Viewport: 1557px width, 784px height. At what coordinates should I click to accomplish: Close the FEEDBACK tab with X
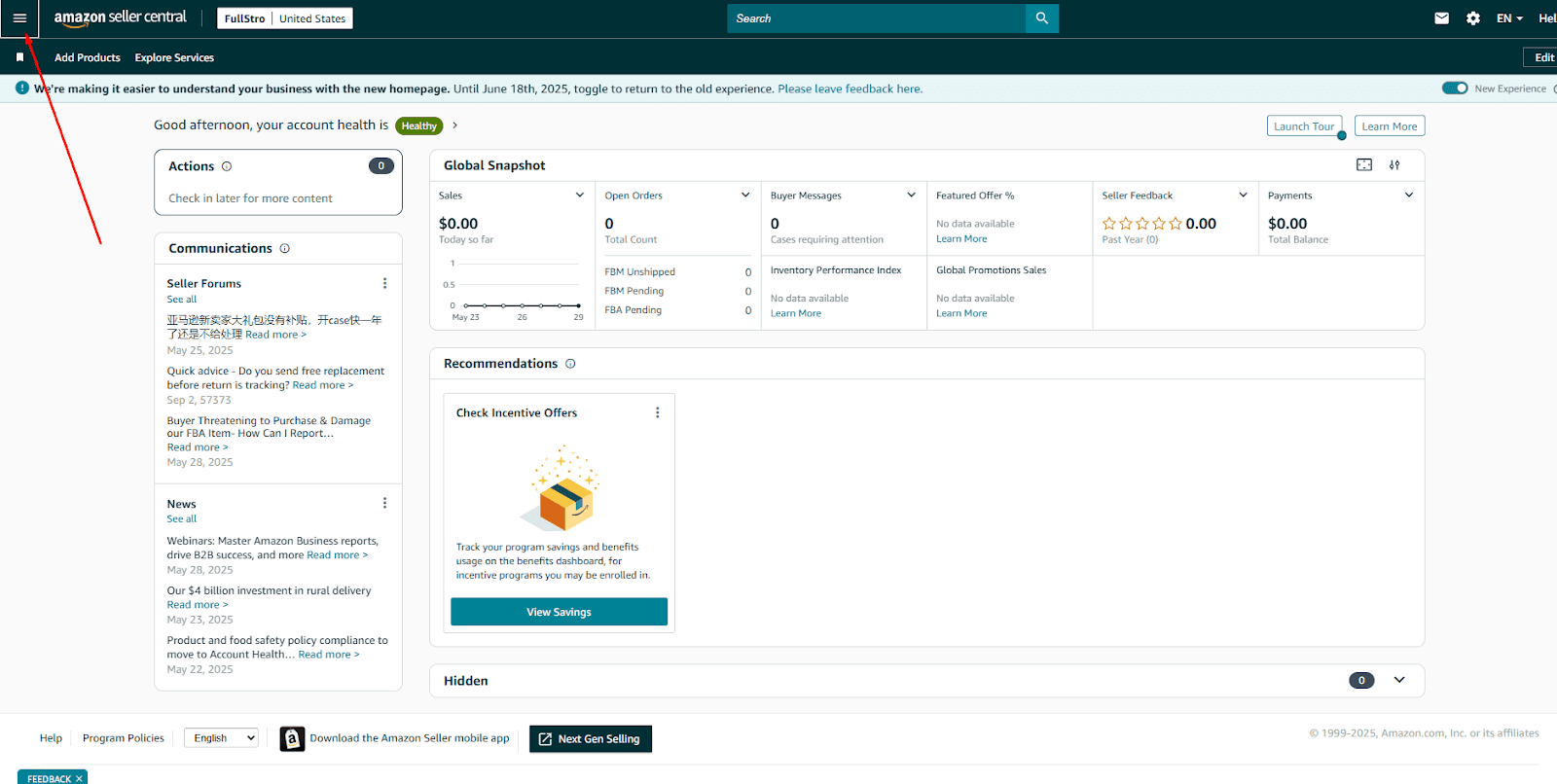[x=79, y=778]
